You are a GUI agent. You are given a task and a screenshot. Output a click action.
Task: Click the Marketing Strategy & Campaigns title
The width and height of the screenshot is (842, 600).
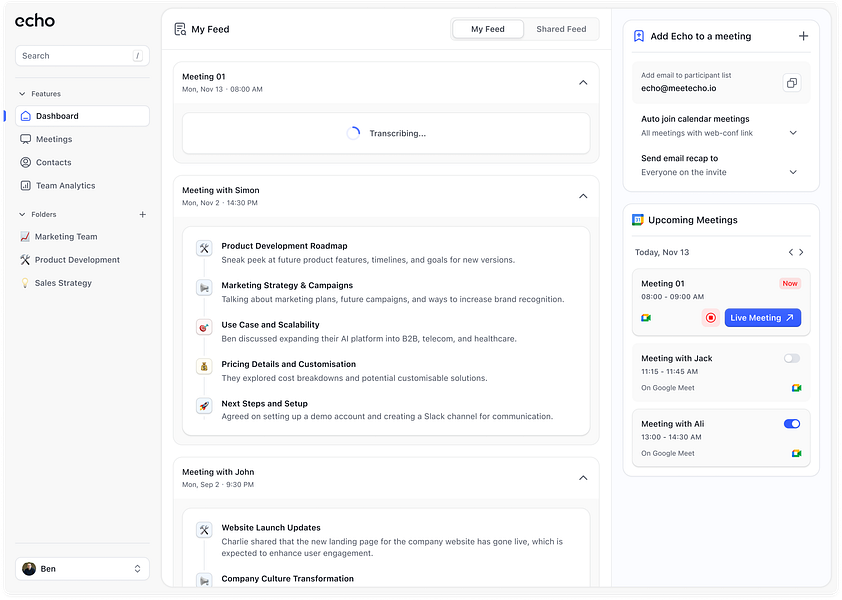coord(287,285)
